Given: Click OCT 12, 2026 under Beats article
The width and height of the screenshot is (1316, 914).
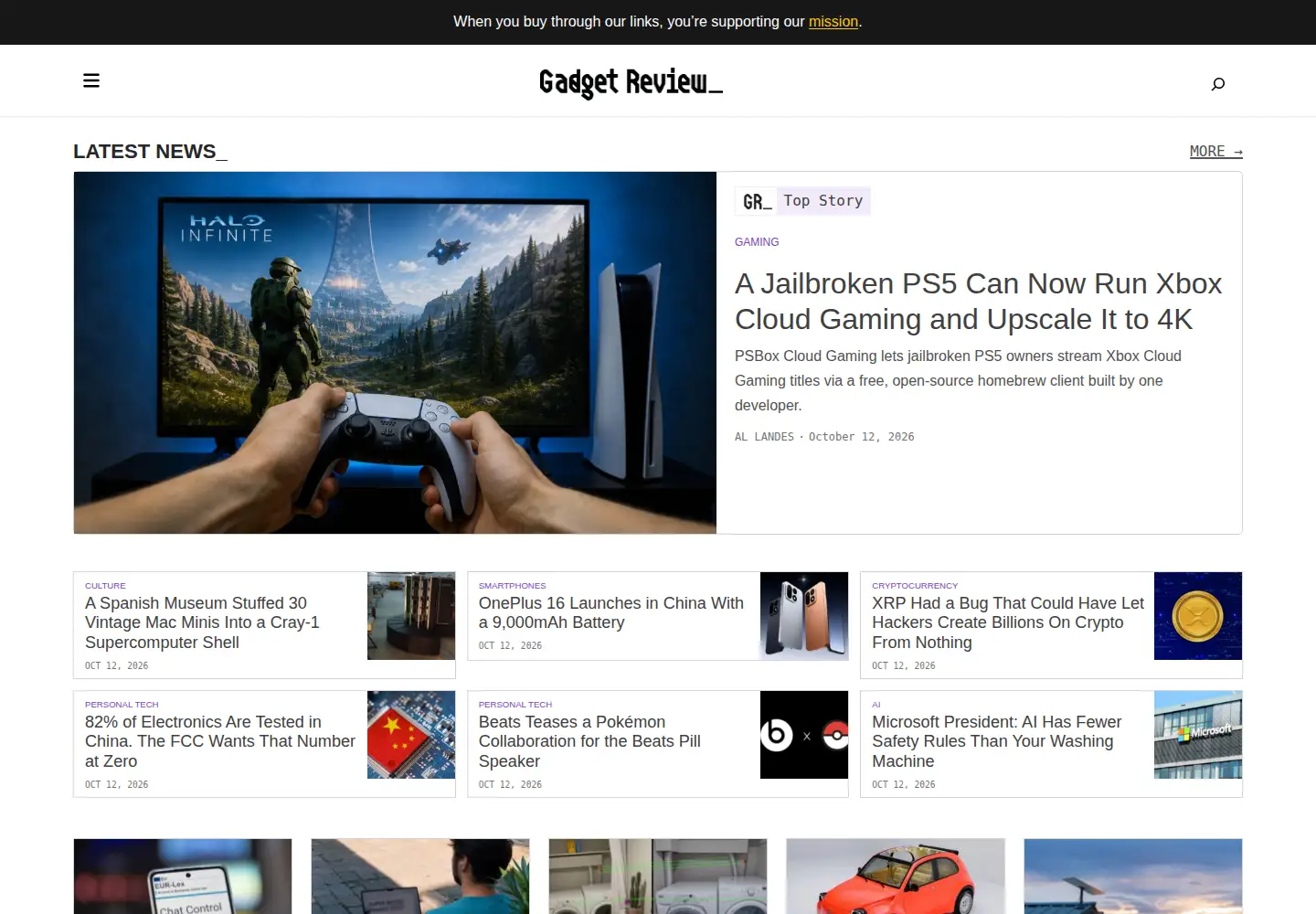Looking at the screenshot, I should click(x=510, y=784).
